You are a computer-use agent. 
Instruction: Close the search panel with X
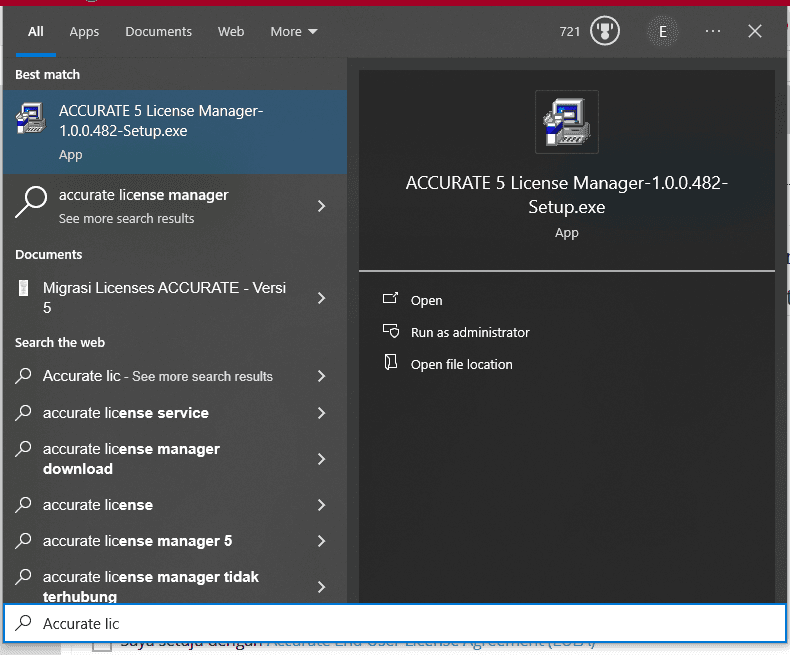[754, 31]
